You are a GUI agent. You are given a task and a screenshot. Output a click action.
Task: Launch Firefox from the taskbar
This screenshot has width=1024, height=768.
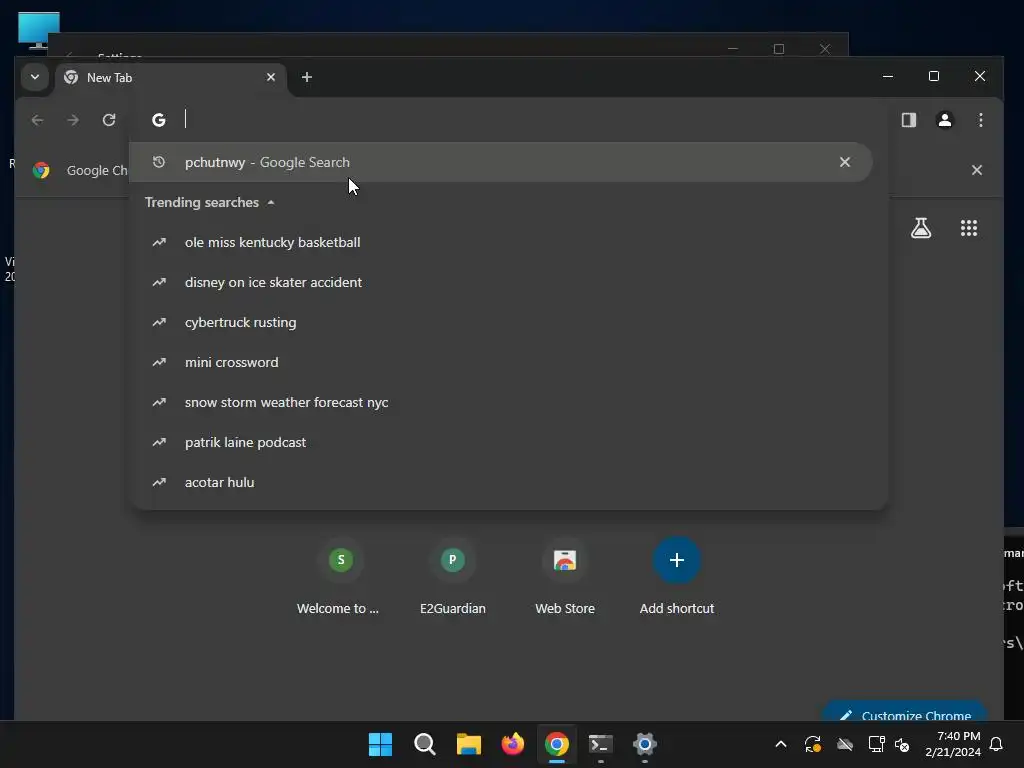[x=513, y=744]
